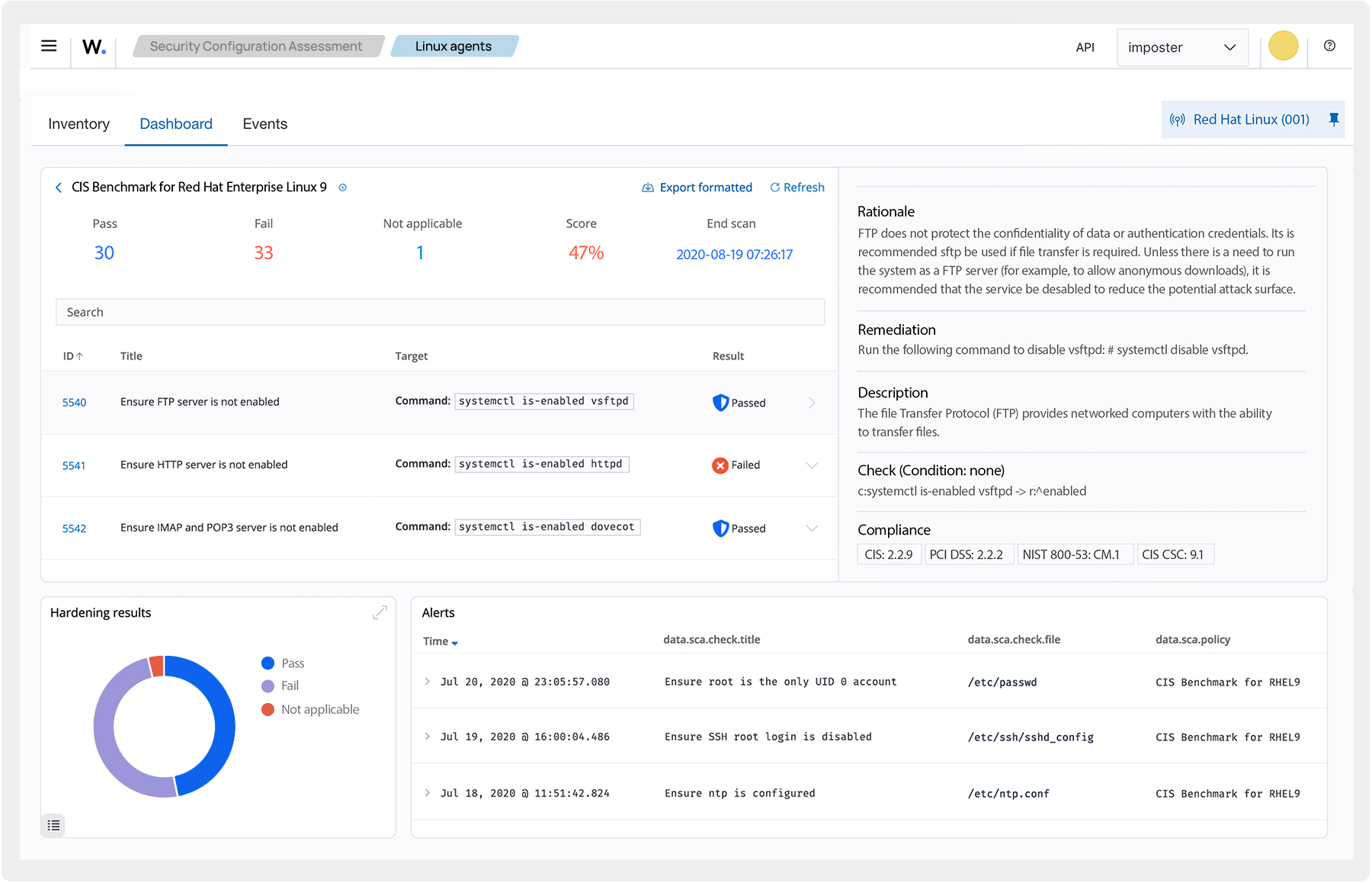
Task: Go back using the arrow before CIS Benchmark
Action: [59, 187]
